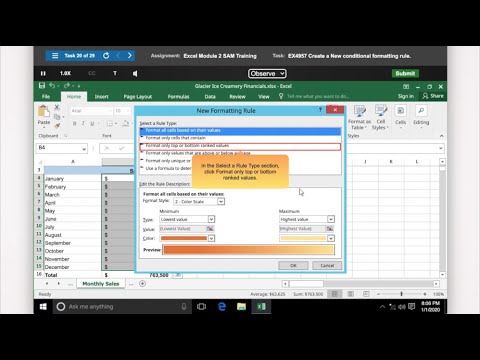The height and width of the screenshot is (360, 480).
Task: Pause the training playback
Action: pos(43,73)
